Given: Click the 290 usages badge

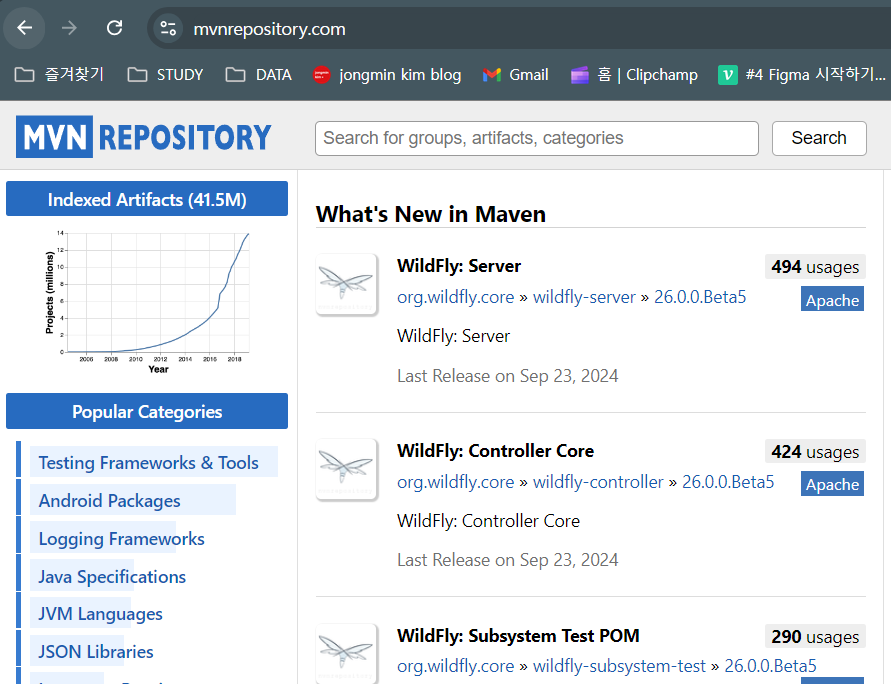Looking at the screenshot, I should (x=815, y=636).
